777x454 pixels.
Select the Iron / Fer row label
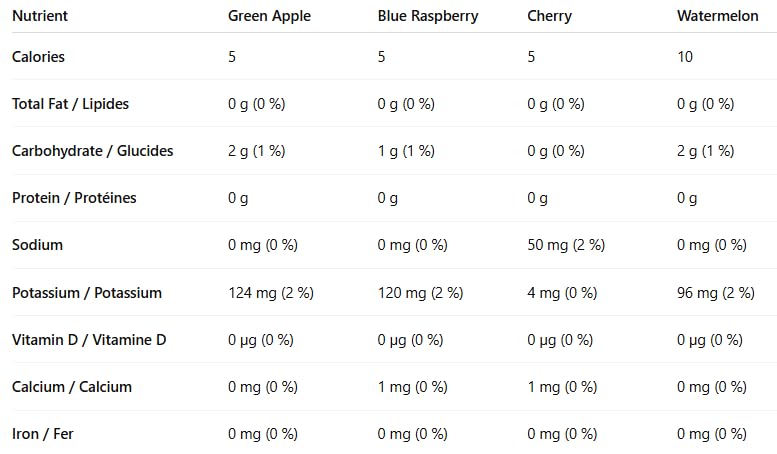[x=44, y=434]
